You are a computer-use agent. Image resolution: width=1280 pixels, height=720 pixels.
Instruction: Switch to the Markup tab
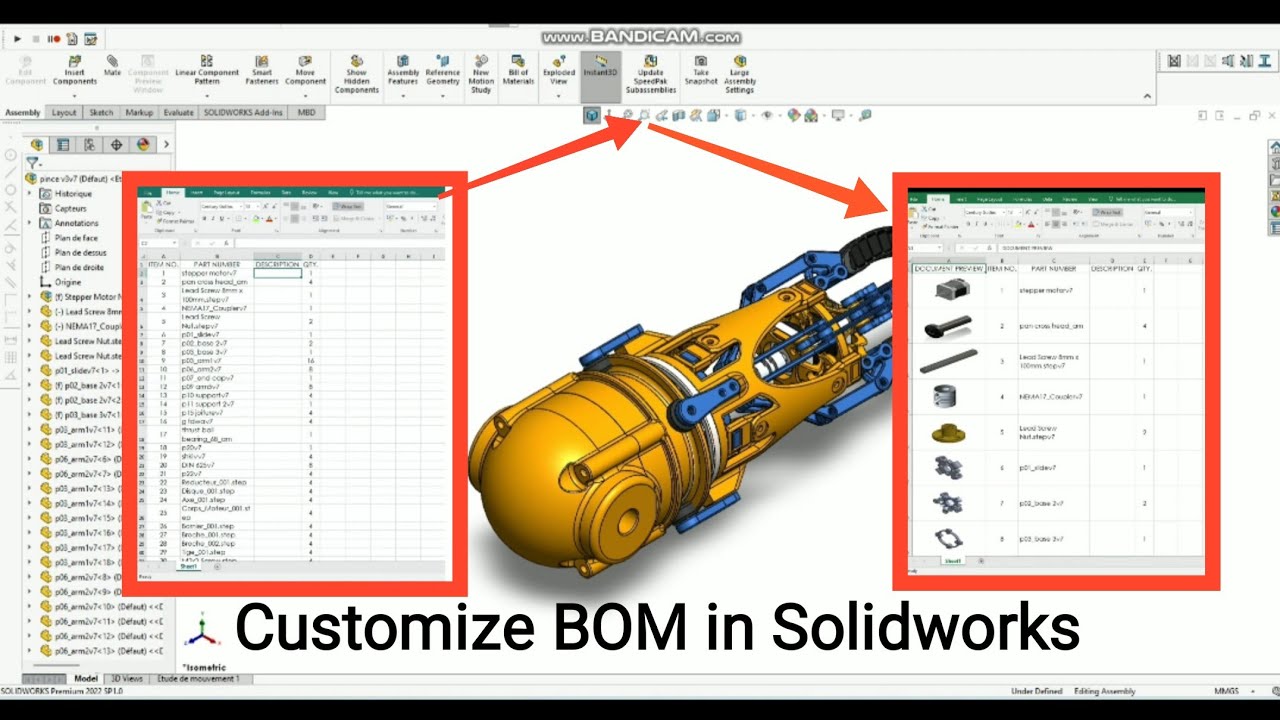pyautogui.click(x=139, y=113)
